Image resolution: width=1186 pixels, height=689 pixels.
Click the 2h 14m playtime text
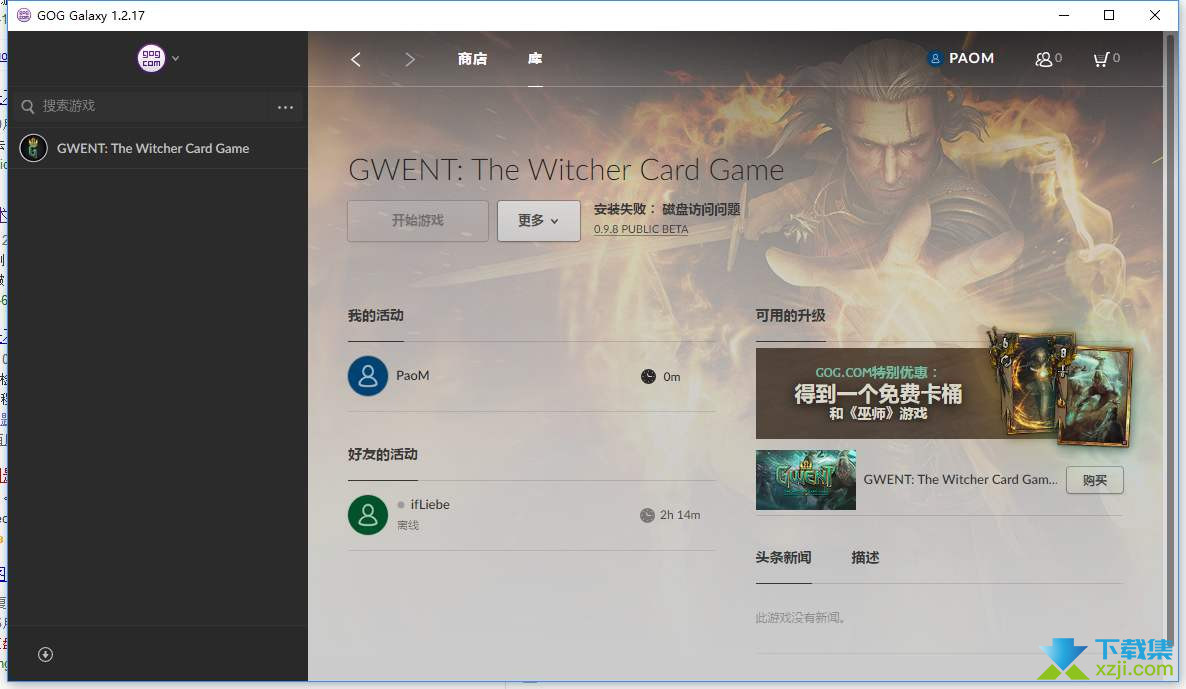click(x=680, y=515)
